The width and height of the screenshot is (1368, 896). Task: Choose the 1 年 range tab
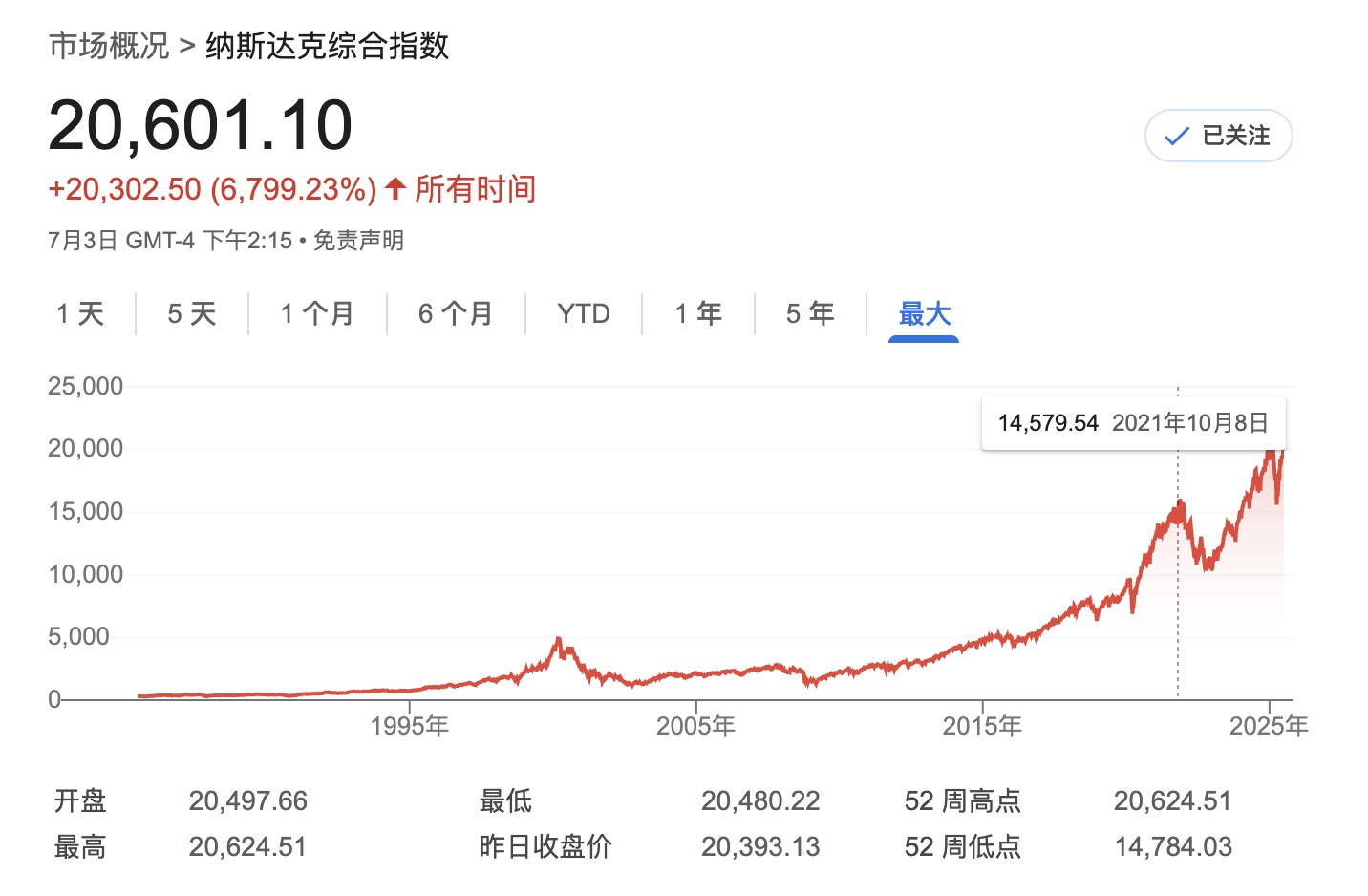click(x=698, y=313)
